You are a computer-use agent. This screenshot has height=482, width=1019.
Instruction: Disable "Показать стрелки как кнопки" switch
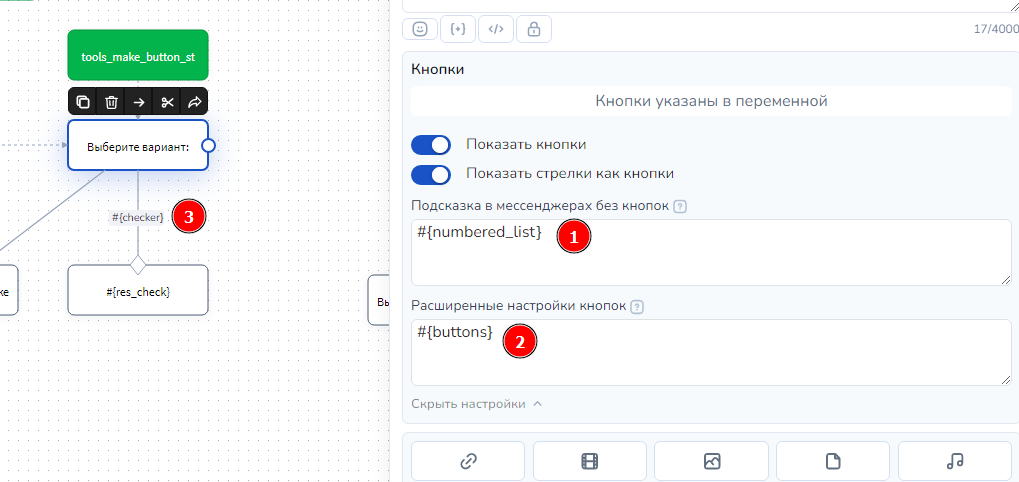click(431, 174)
